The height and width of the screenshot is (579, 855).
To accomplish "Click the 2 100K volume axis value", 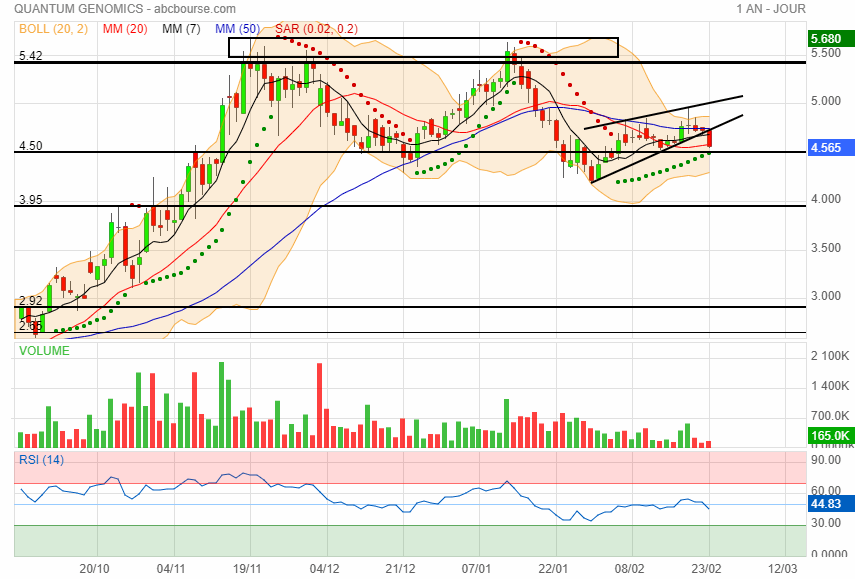I will click(x=829, y=356).
